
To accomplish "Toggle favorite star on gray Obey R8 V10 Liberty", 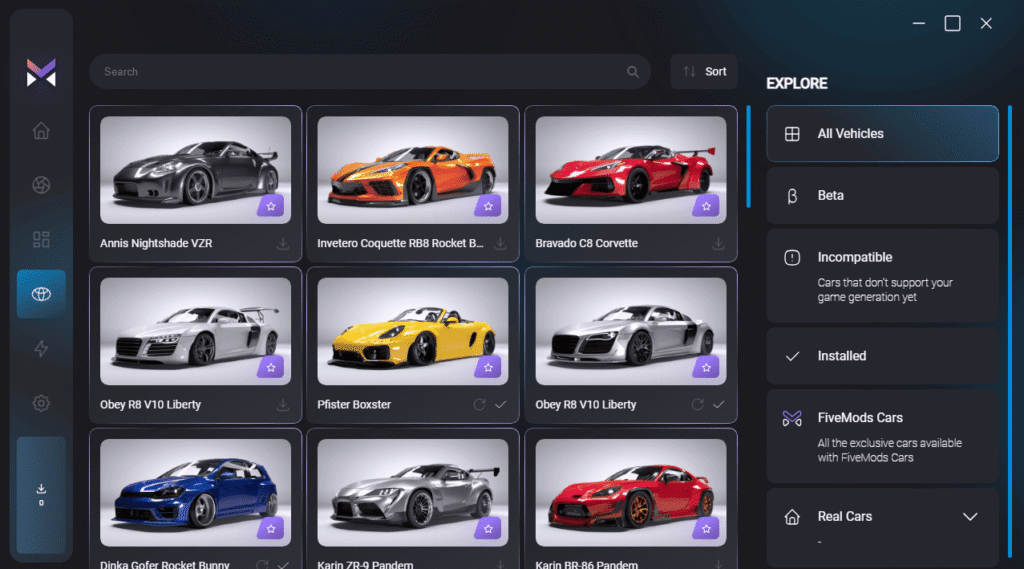I will tap(270, 367).
